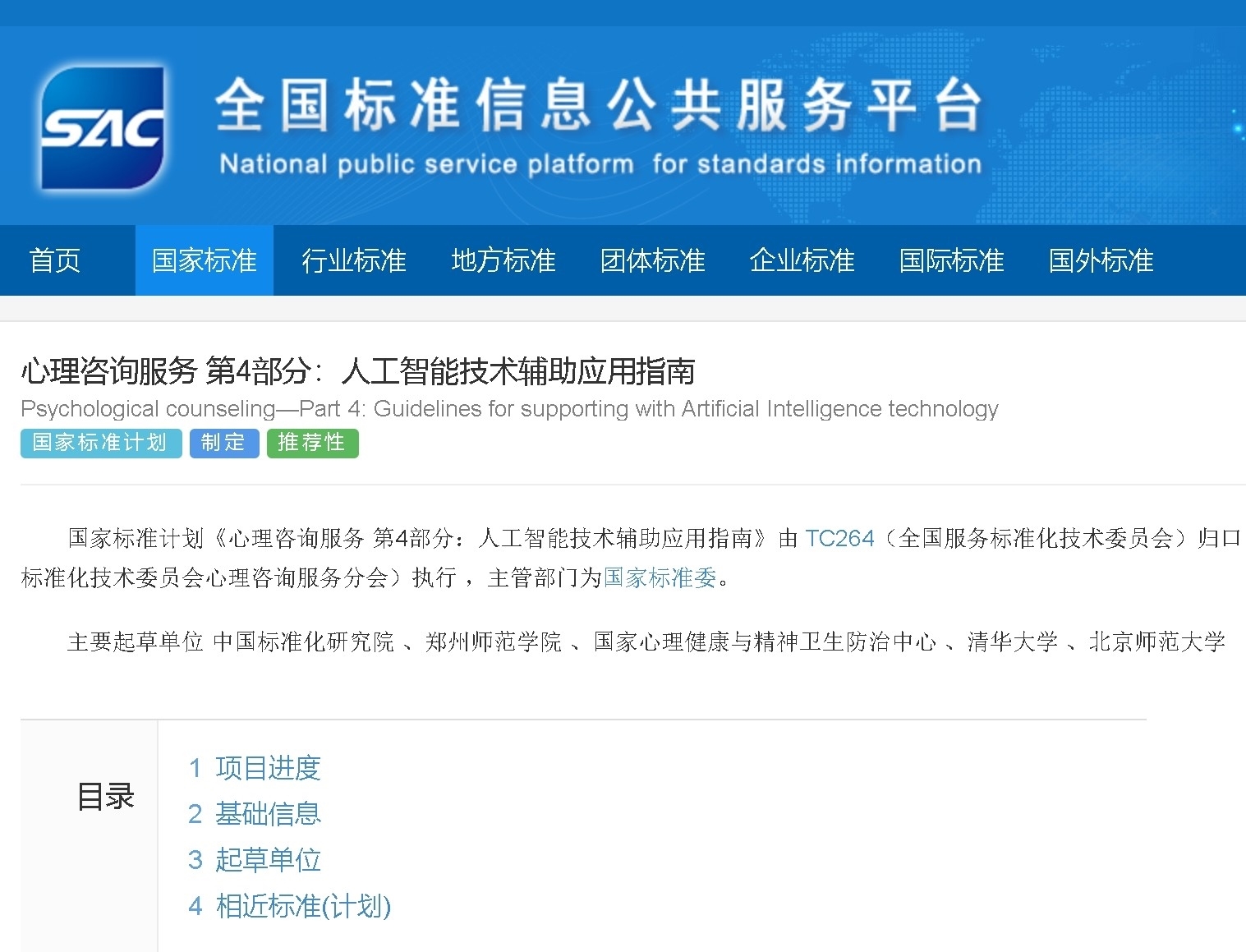Image resolution: width=1246 pixels, height=952 pixels.
Task: Click the standard title 心理咨询服务 第4部分
Action: click(357, 371)
